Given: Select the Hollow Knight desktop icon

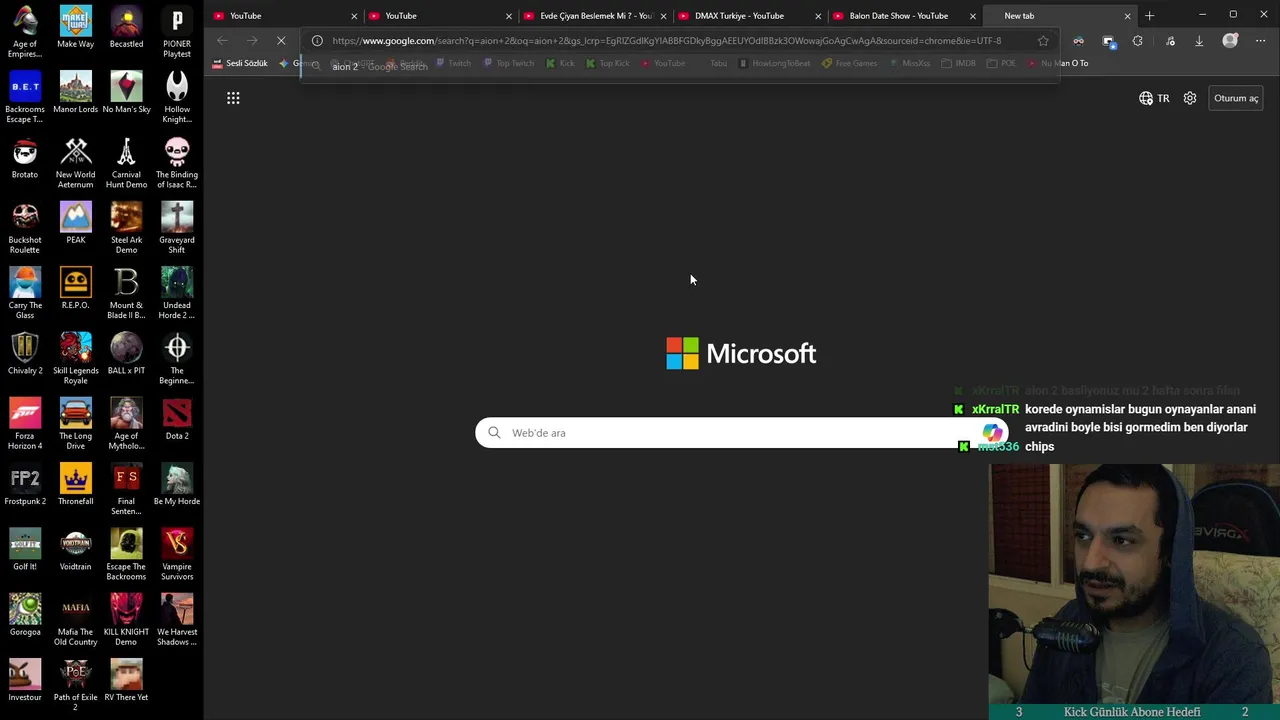Looking at the screenshot, I should pyautogui.click(x=177, y=98).
